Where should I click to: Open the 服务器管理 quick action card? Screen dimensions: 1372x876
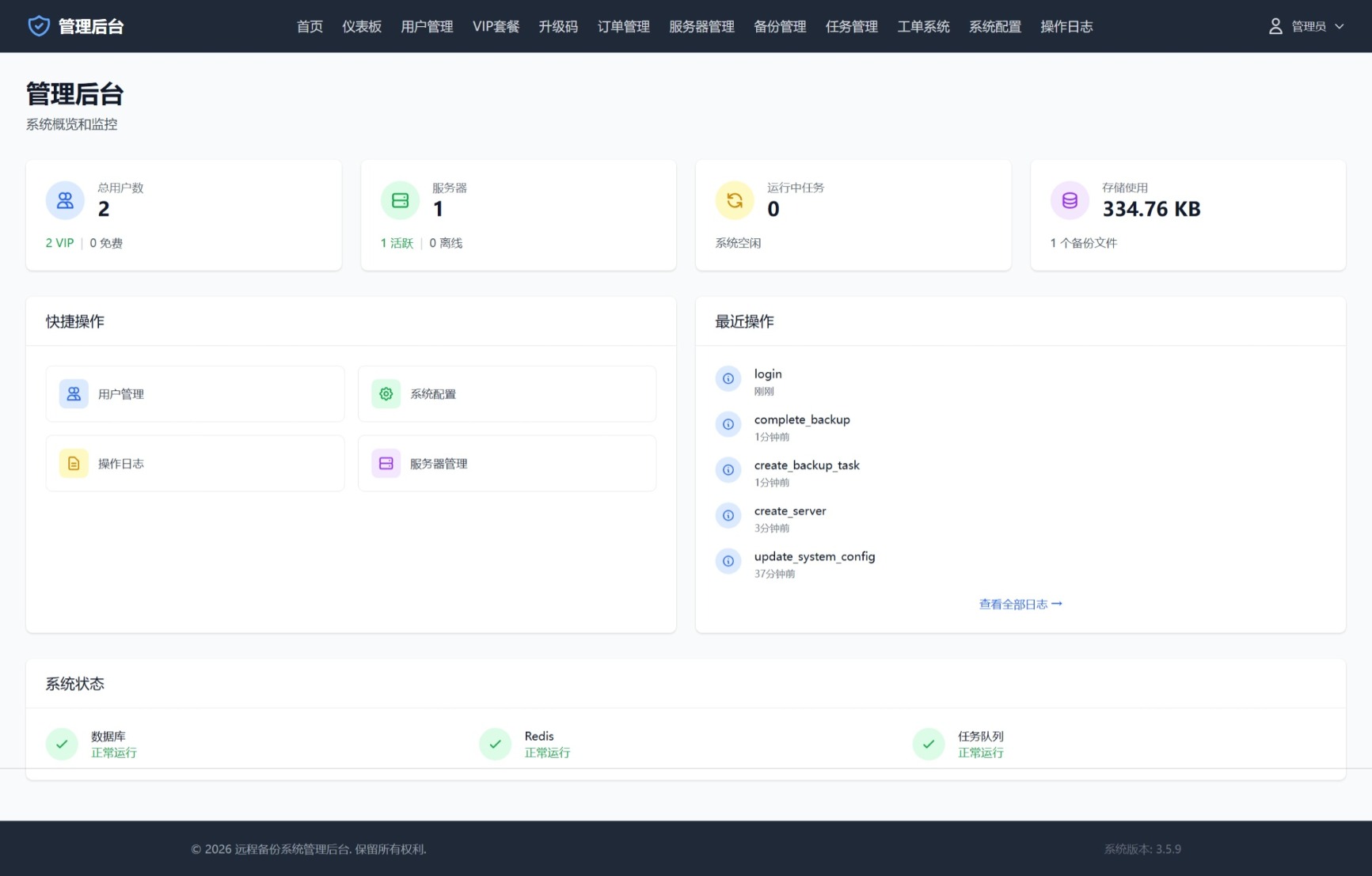[x=507, y=464]
